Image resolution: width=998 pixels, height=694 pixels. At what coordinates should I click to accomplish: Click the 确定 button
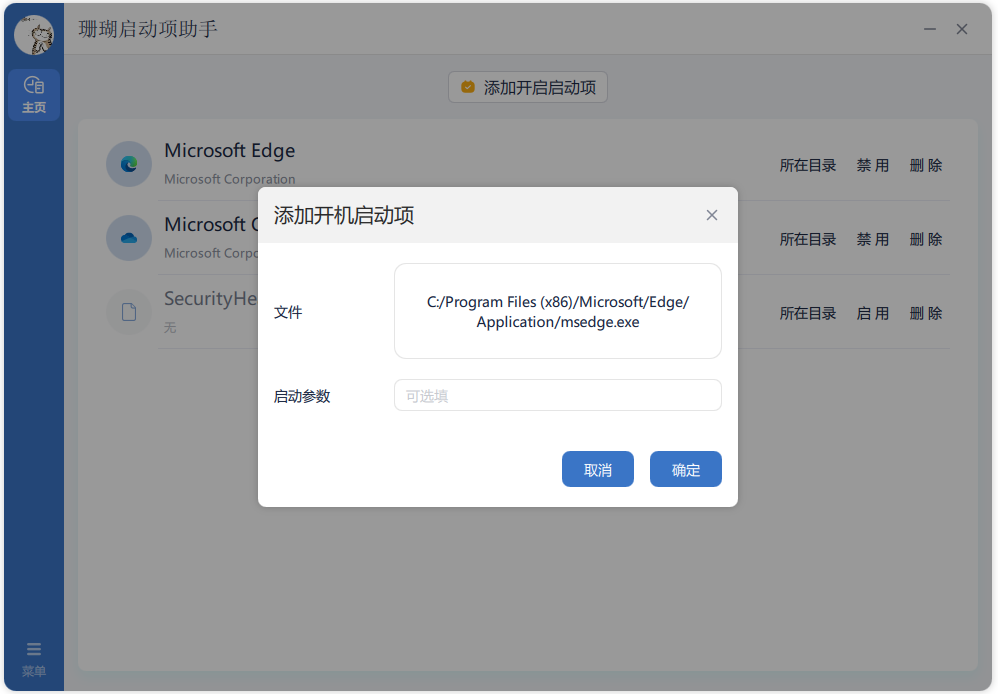click(x=685, y=469)
